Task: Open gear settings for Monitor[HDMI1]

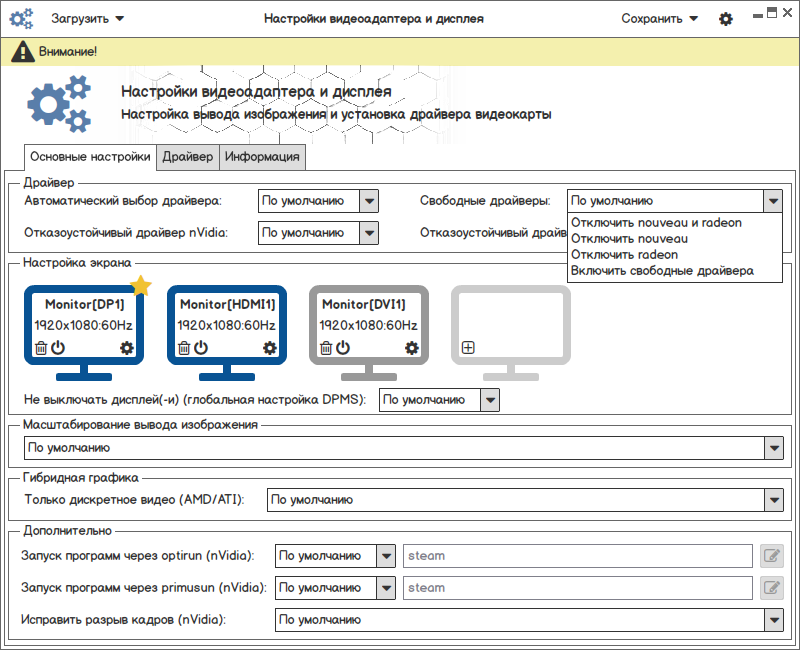Action: click(269, 348)
